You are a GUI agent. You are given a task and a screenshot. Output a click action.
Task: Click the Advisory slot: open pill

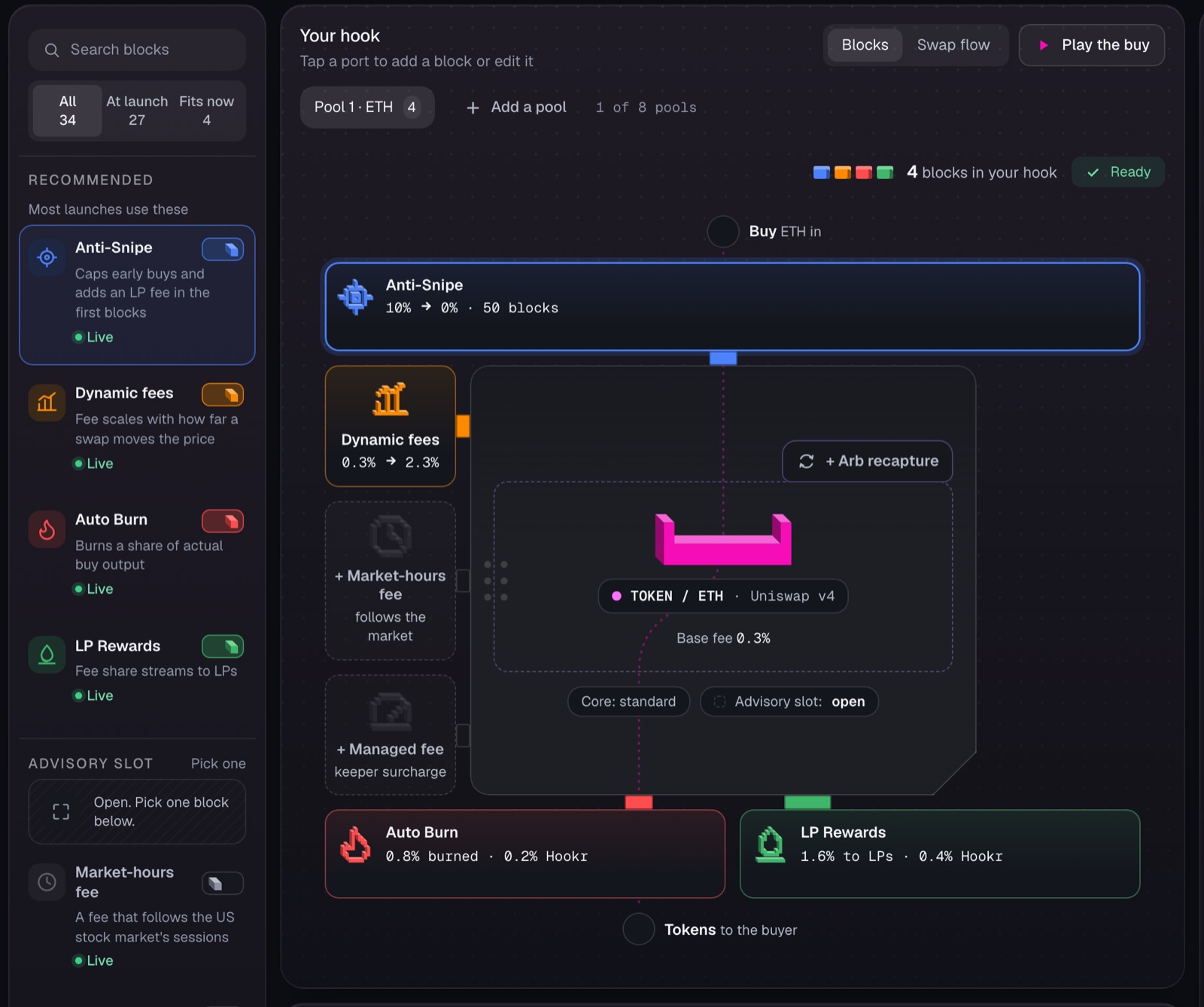tap(789, 701)
